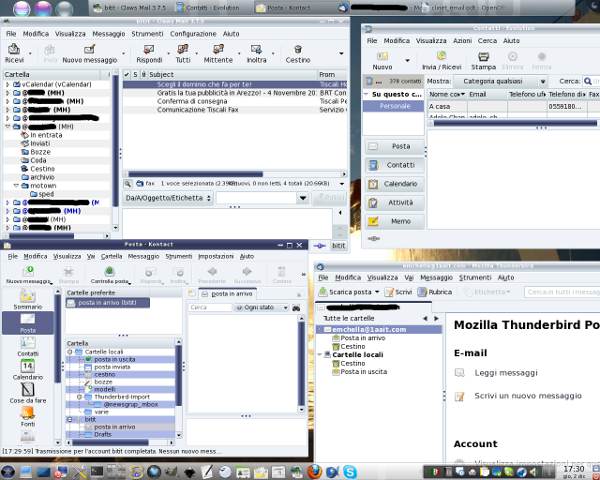Click Skype icon in bottom taskbar

click(350, 472)
